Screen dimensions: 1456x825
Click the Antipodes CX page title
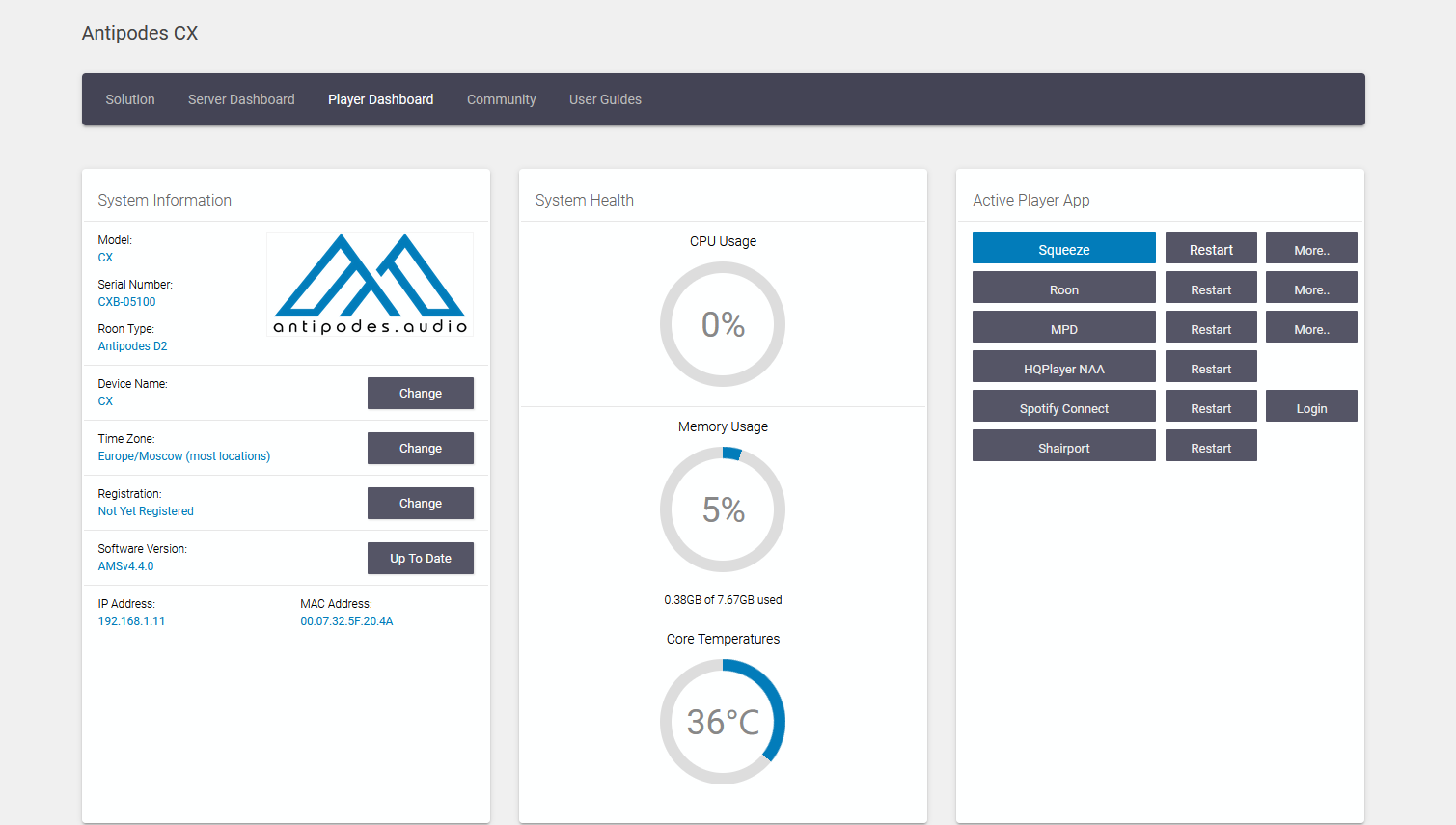tap(140, 33)
